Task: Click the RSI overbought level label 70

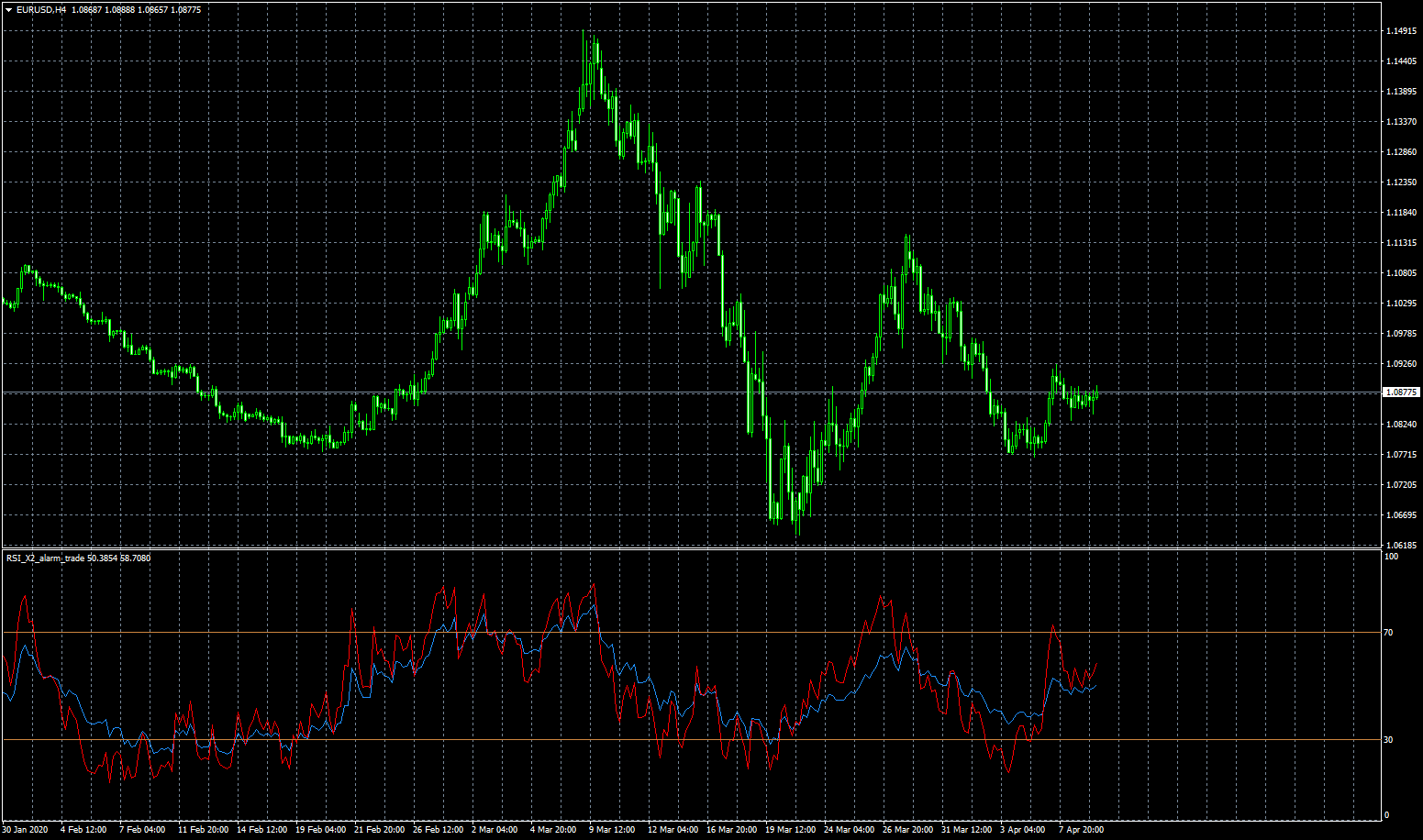Action: [x=1388, y=633]
